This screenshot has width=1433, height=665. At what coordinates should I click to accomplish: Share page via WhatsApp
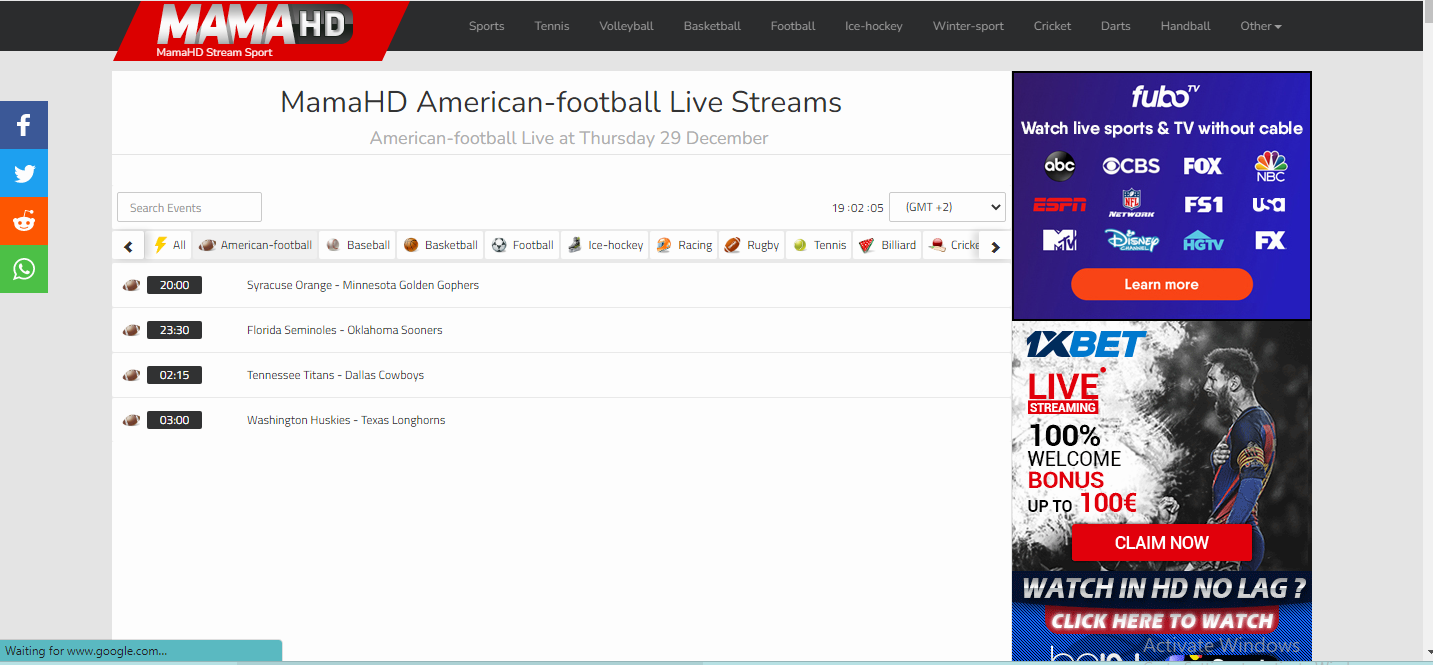[24, 269]
